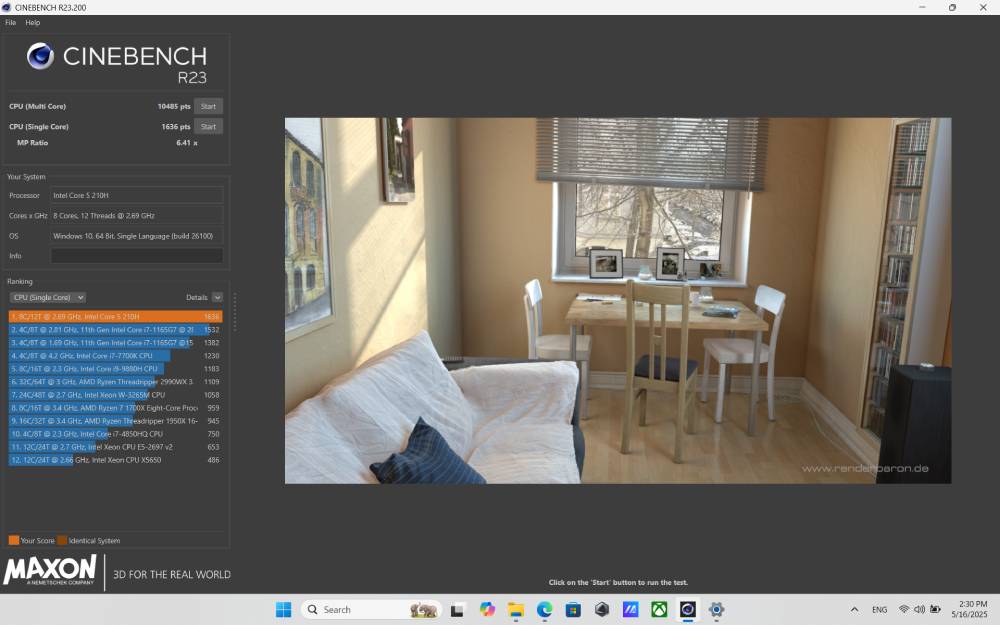The height and width of the screenshot is (625, 1000).
Task: Open the File menu
Action: pyautogui.click(x=11, y=22)
